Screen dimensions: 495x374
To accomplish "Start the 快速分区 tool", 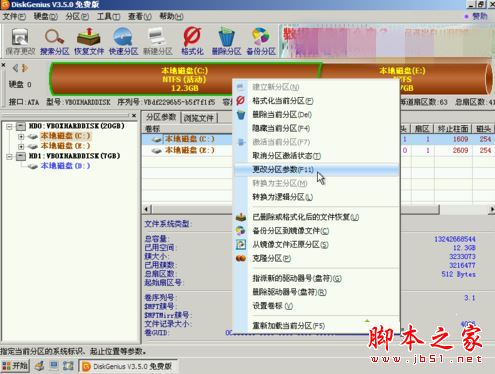I will click(123, 37).
